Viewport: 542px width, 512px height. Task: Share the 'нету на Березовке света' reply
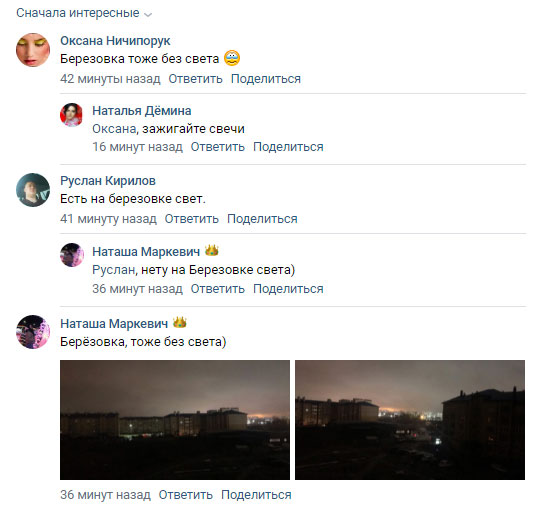coord(288,289)
